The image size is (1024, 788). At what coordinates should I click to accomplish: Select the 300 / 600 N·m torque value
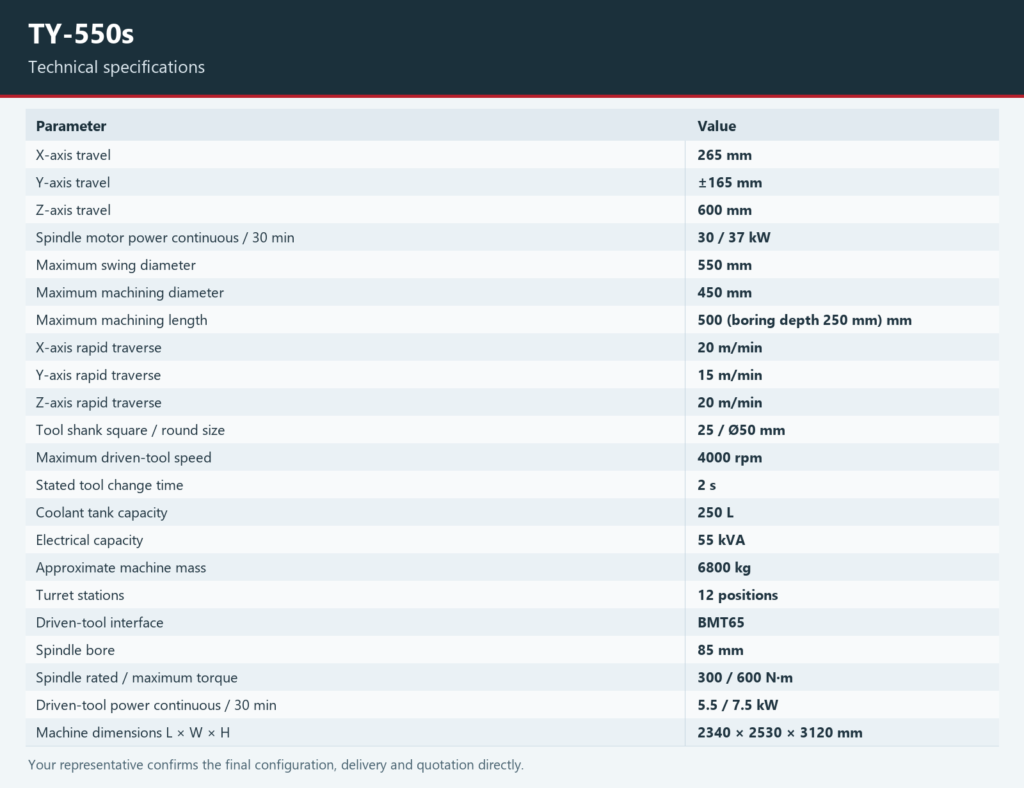coord(745,678)
